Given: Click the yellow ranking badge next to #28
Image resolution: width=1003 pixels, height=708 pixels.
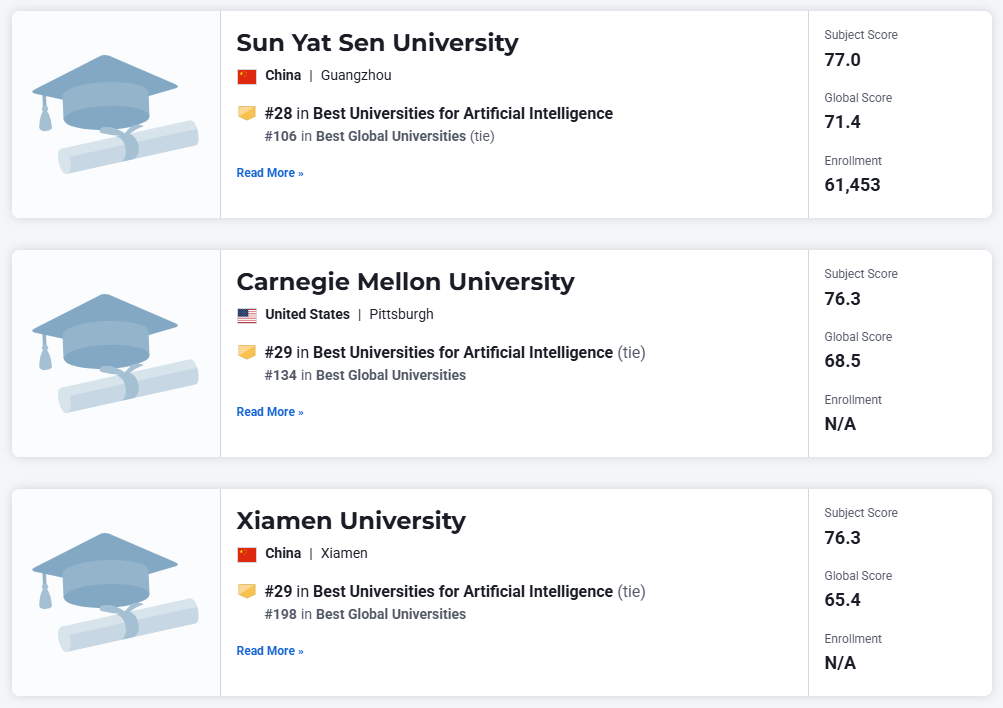Looking at the screenshot, I should 247,113.
